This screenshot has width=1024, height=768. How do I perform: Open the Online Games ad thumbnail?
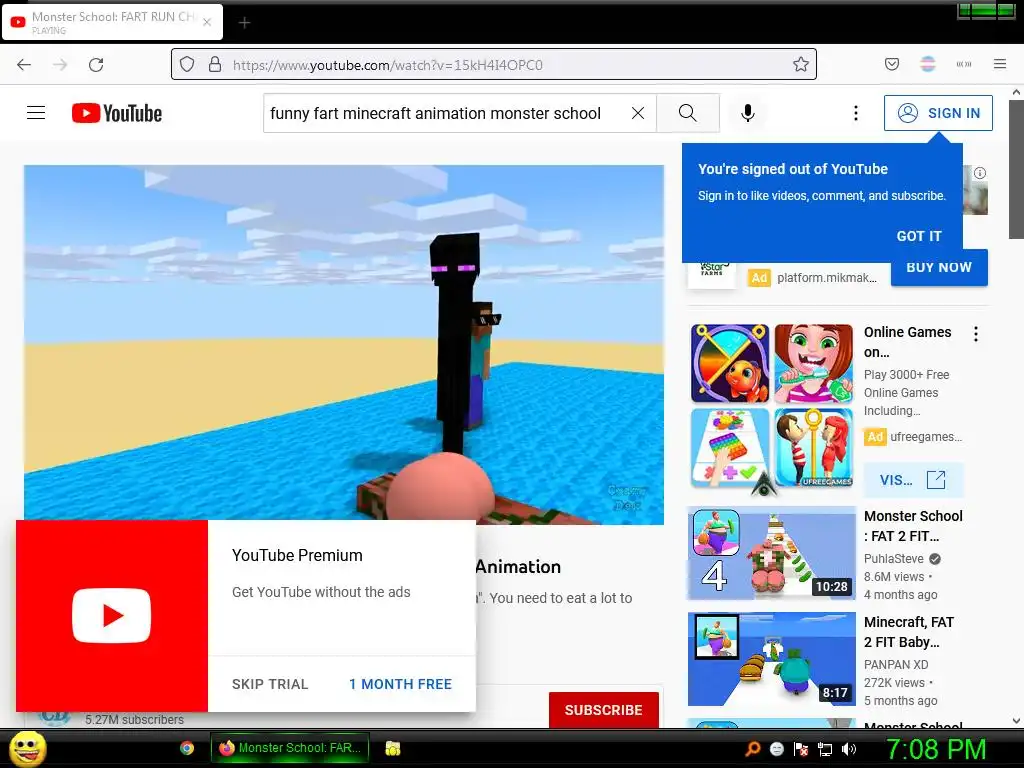tap(772, 406)
